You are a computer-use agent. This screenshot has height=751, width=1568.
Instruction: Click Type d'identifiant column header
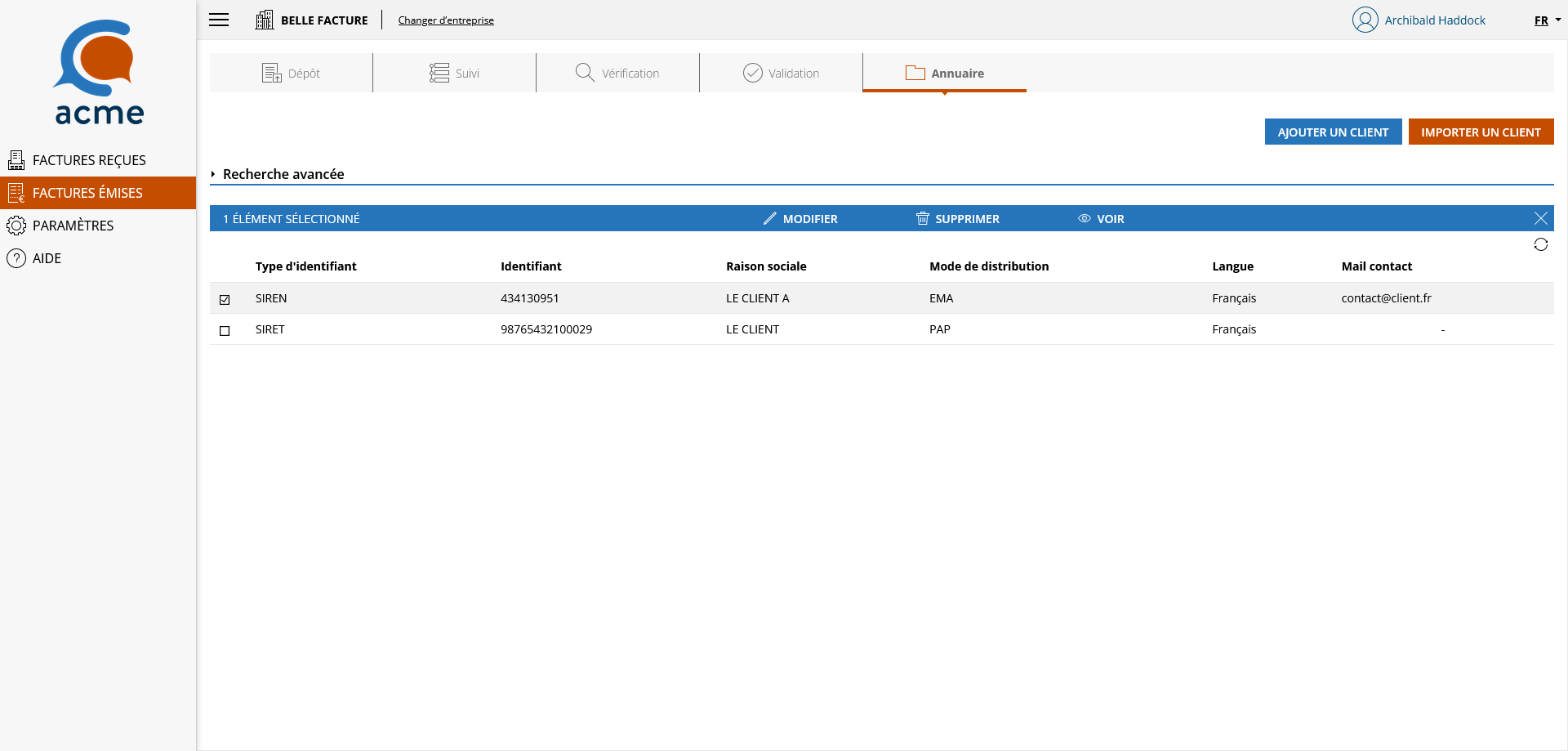pyautogui.click(x=305, y=266)
